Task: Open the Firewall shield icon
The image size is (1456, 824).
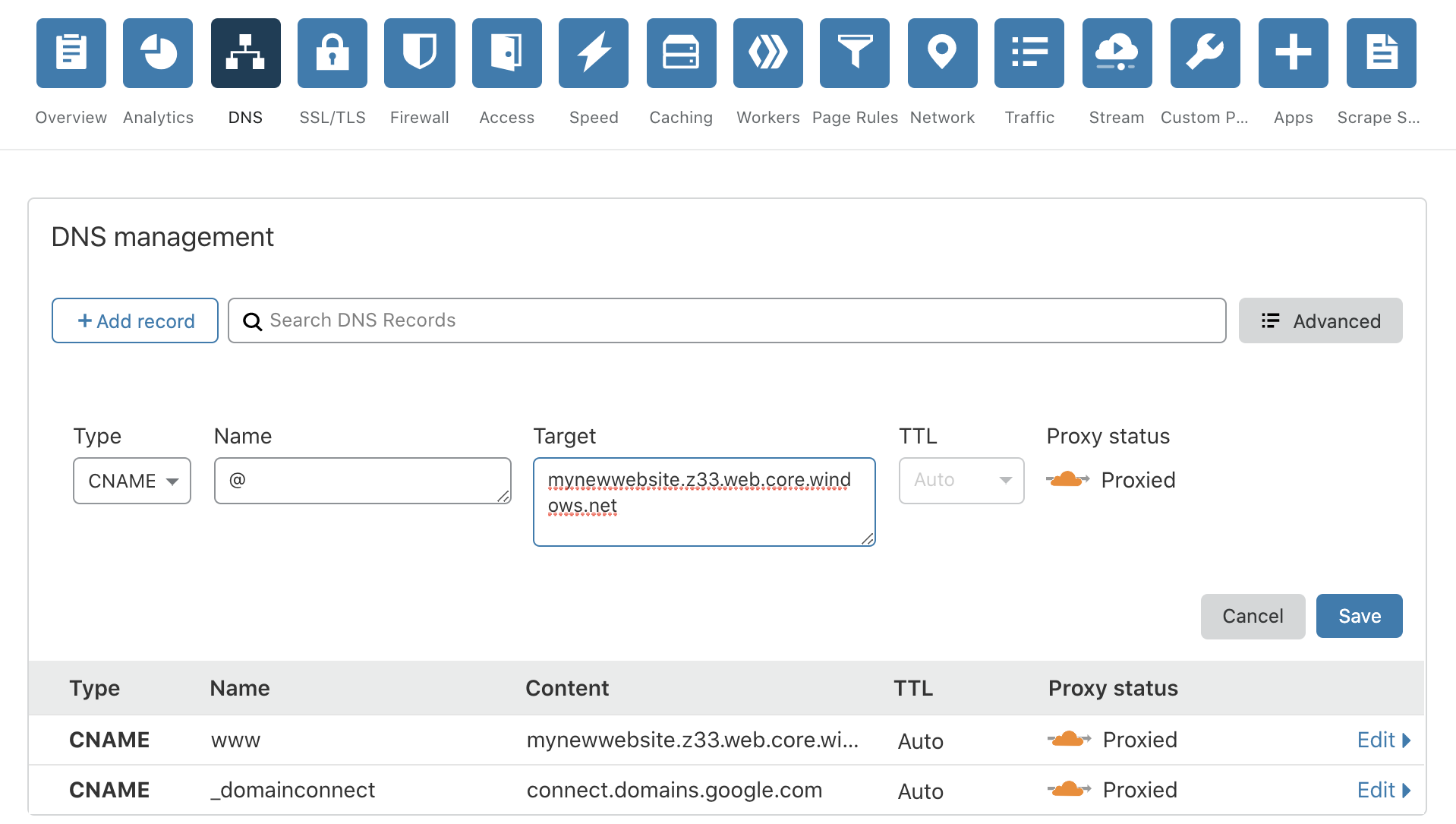Action: coord(420,53)
